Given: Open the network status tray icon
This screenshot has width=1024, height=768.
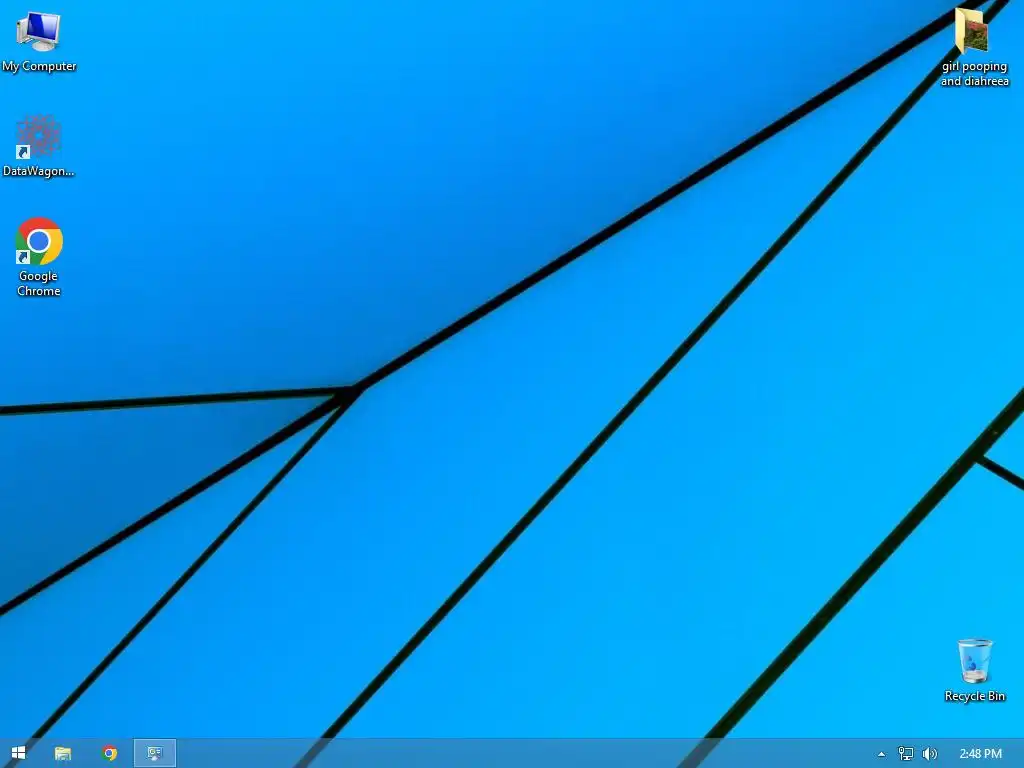Looking at the screenshot, I should tap(906, 754).
